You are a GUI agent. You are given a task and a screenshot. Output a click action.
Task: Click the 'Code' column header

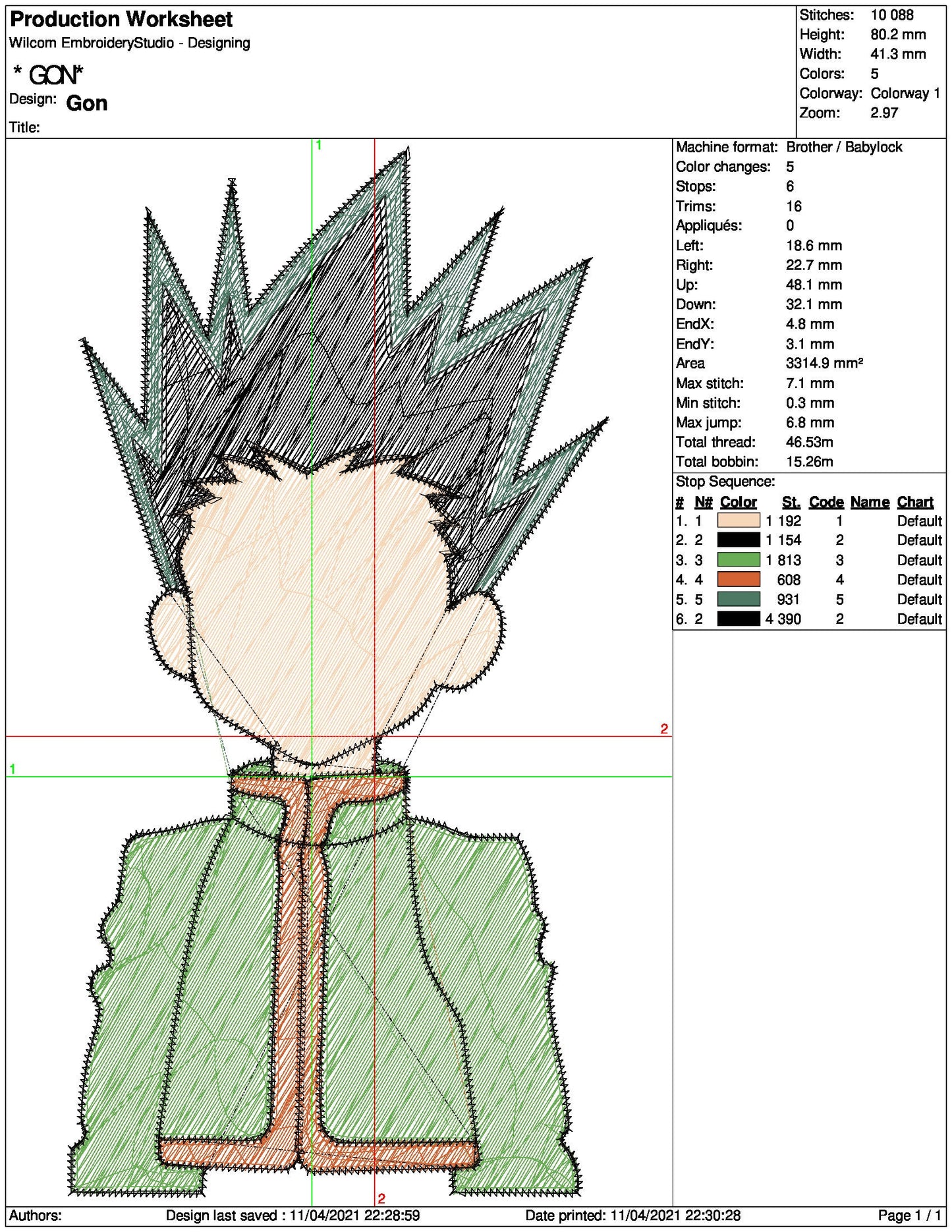[x=826, y=502]
